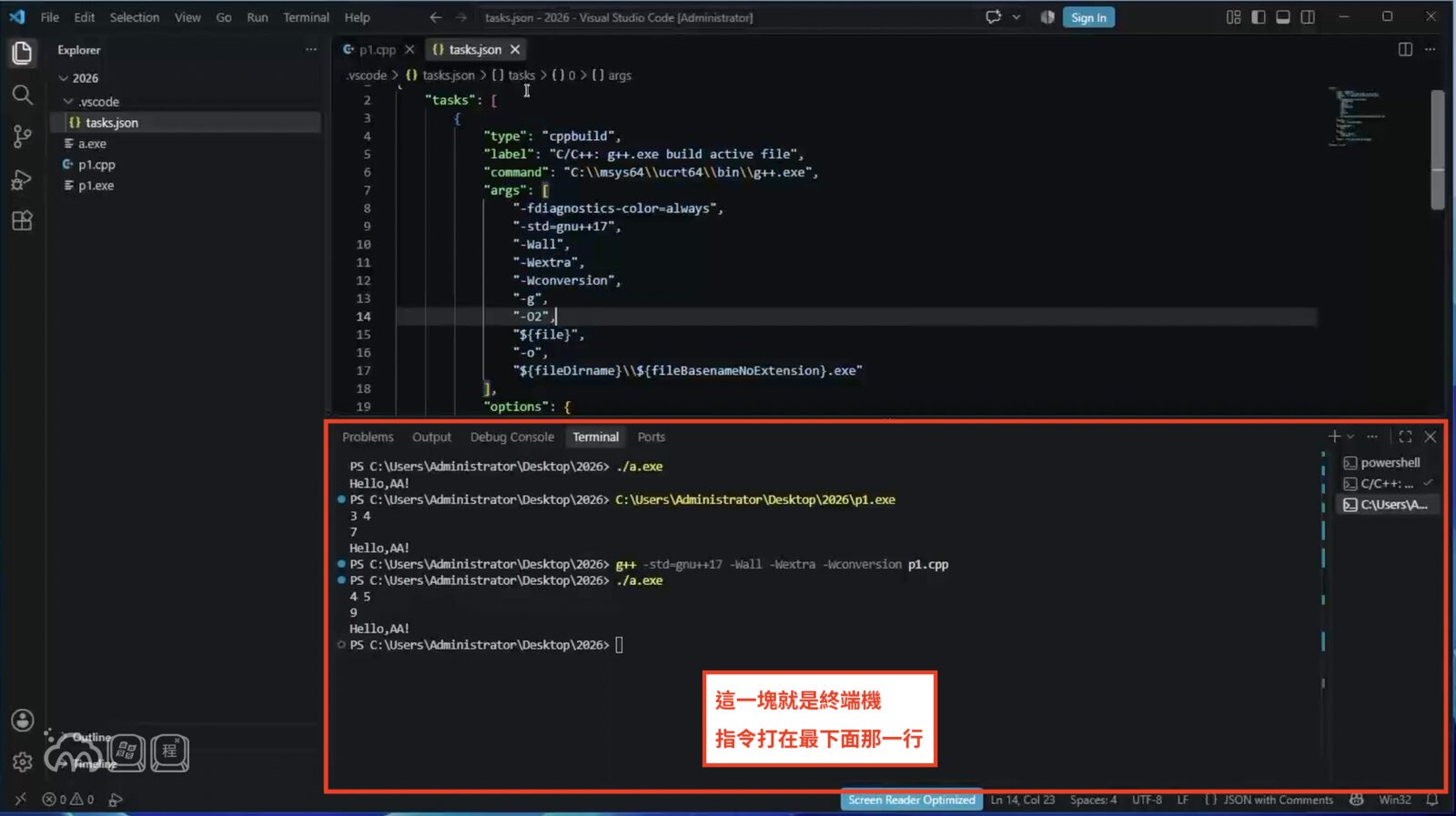The height and width of the screenshot is (816, 1456).
Task: Change encoding via UTF-8 status item
Action: pyautogui.click(x=1147, y=800)
